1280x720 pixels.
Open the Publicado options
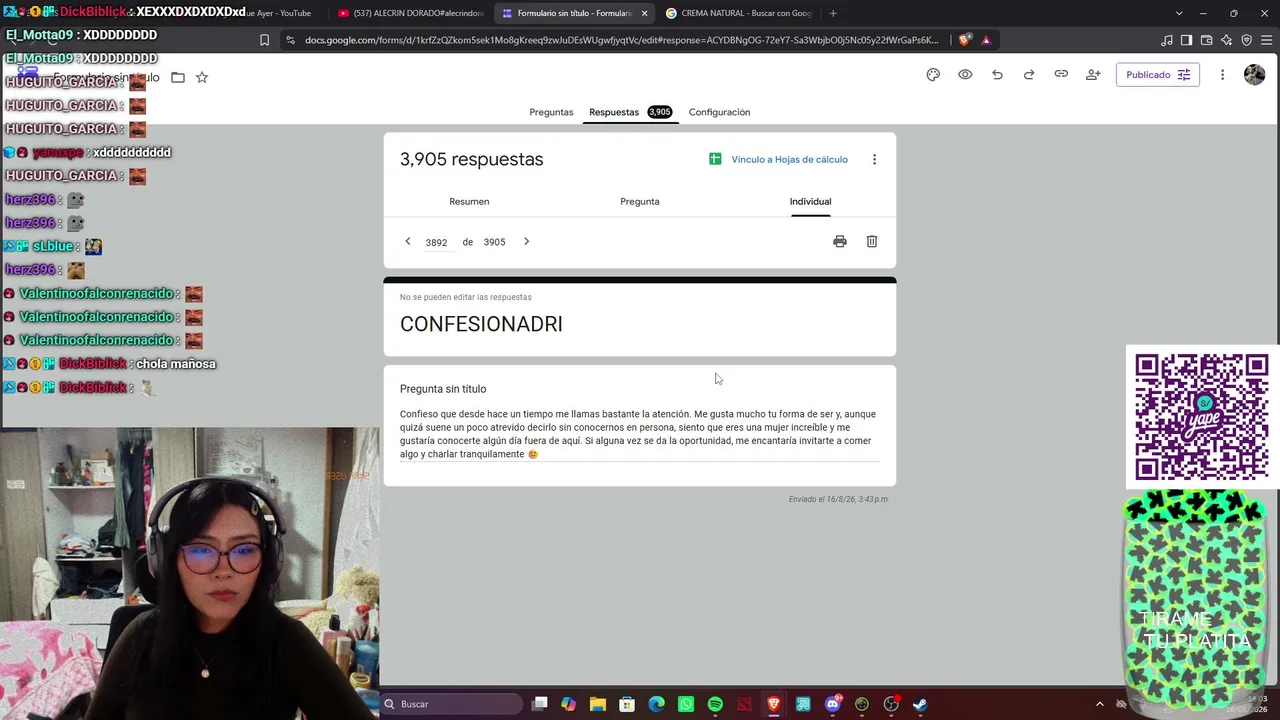click(1157, 75)
